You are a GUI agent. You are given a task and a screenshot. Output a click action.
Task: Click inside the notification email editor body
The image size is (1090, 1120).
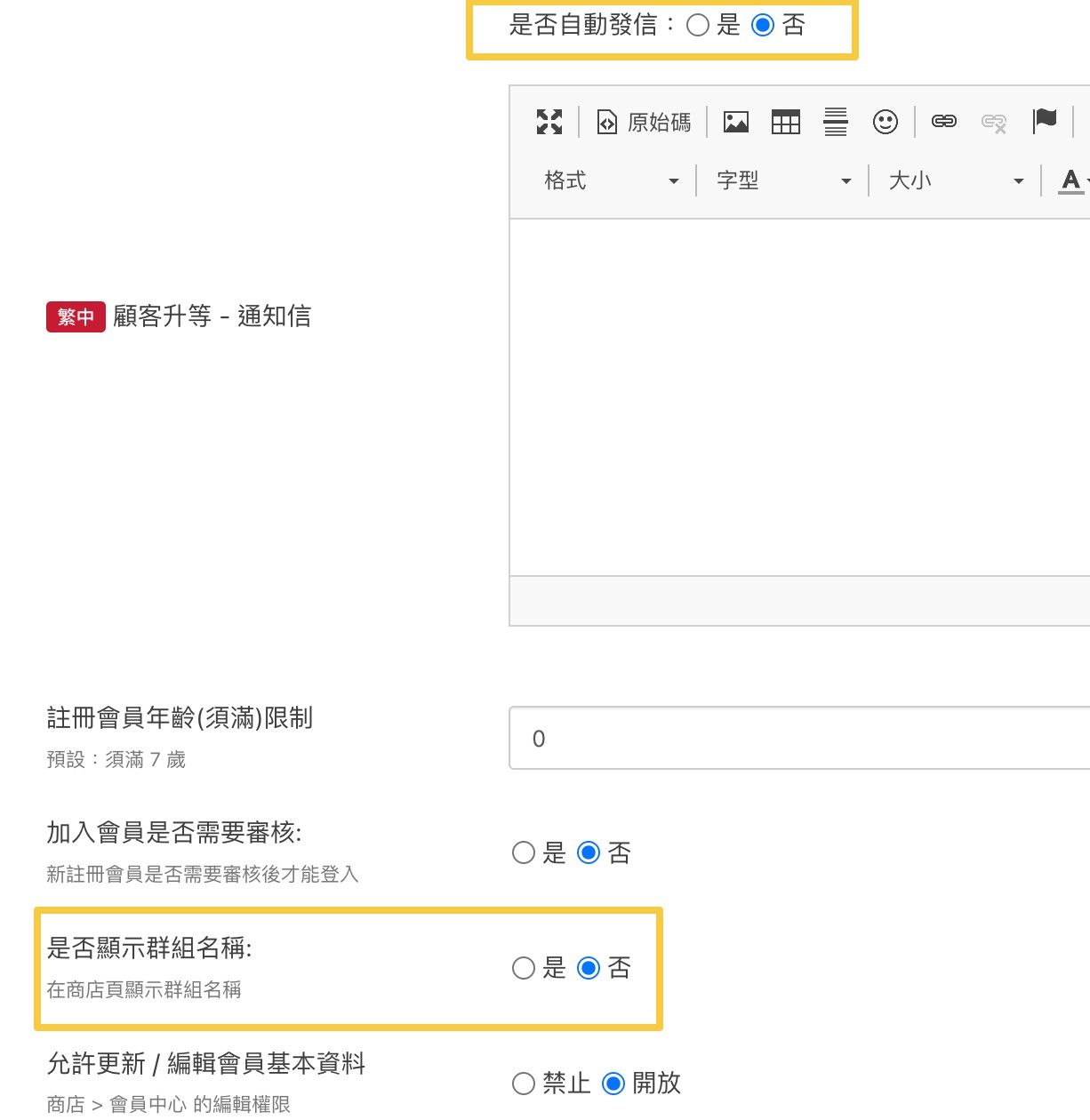tap(800, 396)
